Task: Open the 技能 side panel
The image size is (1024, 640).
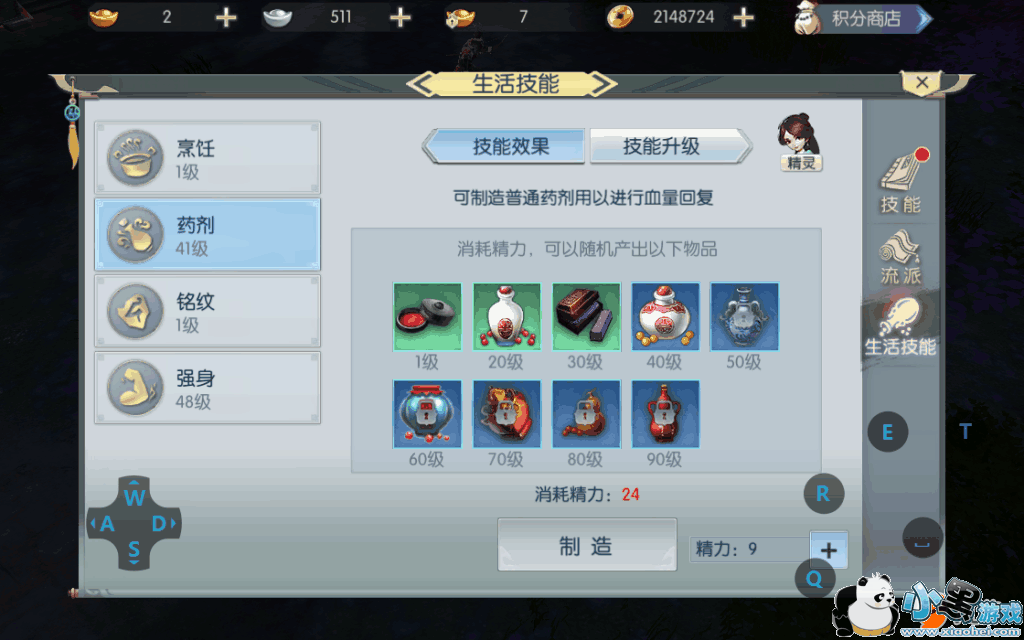Action: click(902, 182)
